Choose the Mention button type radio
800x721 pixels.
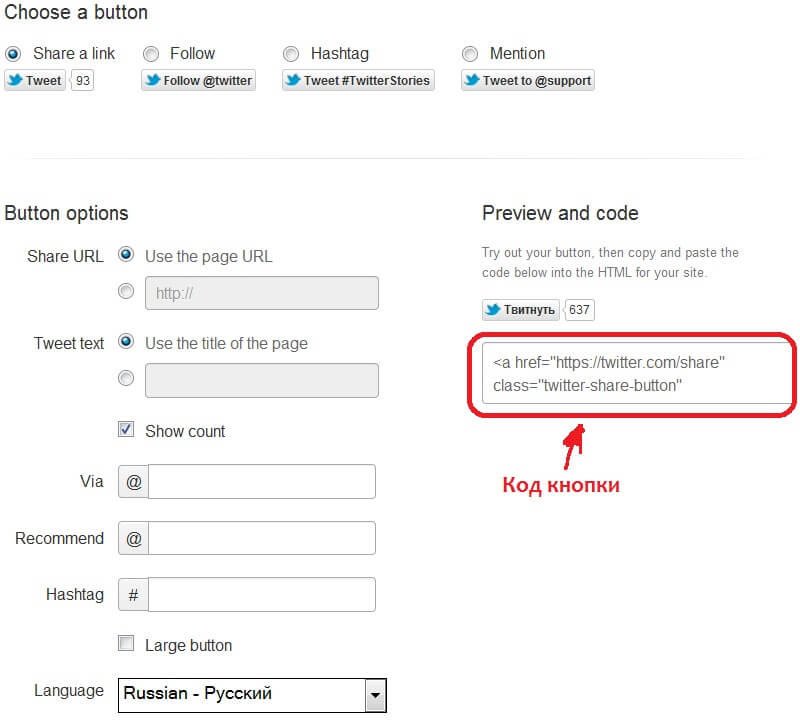point(470,54)
